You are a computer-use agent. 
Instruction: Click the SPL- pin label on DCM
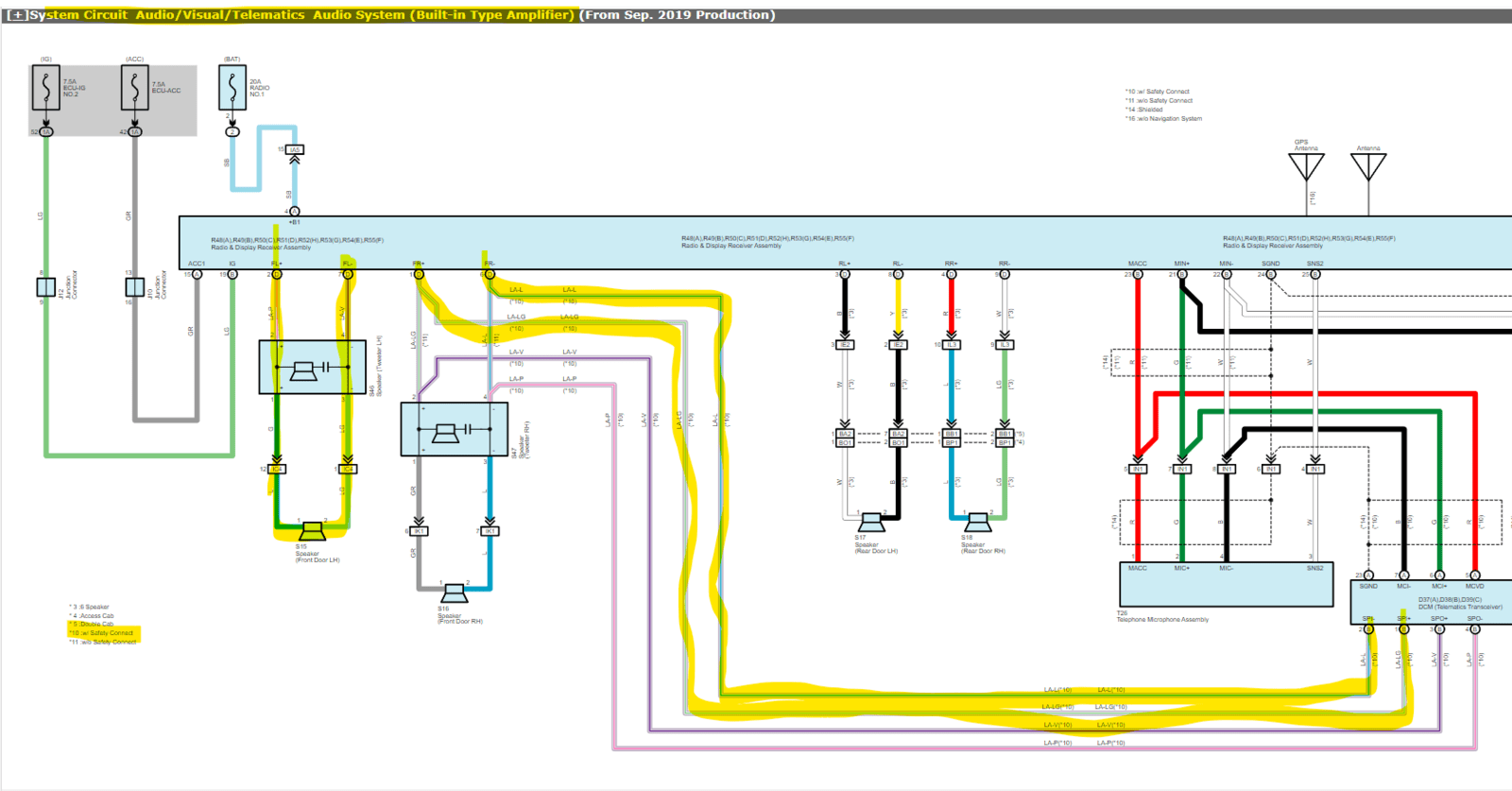pos(1368,619)
